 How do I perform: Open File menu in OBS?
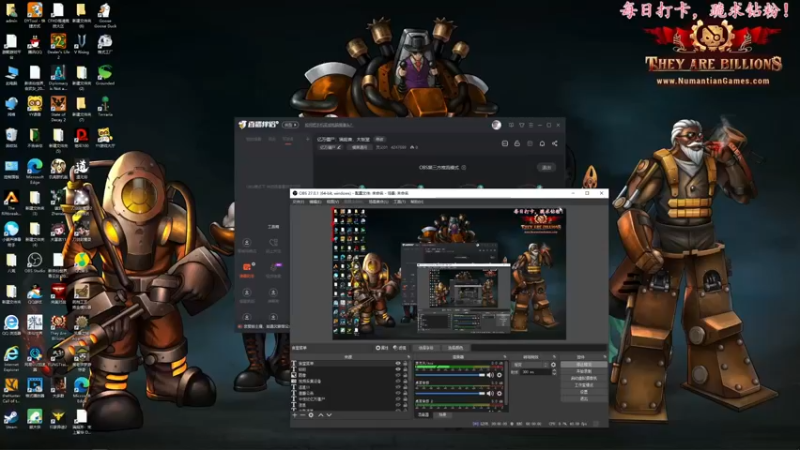click(x=298, y=202)
